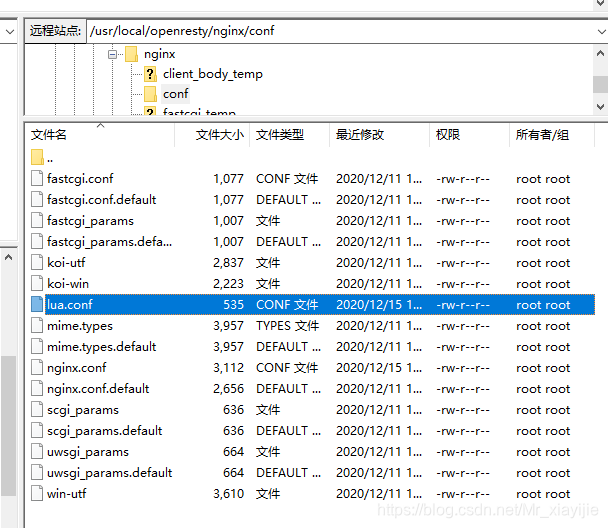This screenshot has width=608, height=528.
Task: Select nginx folder in directory tree
Action: 159,54
